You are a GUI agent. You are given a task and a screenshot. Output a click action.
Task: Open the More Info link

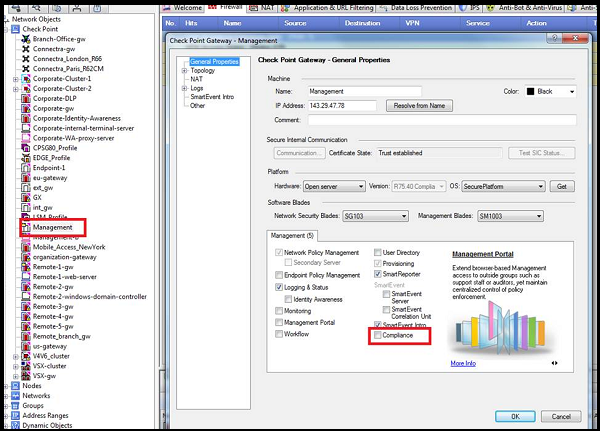click(463, 363)
